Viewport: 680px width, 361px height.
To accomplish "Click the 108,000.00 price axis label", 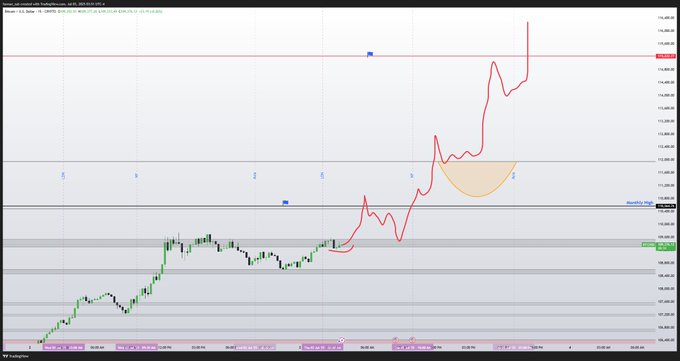I will pyautogui.click(x=666, y=288).
